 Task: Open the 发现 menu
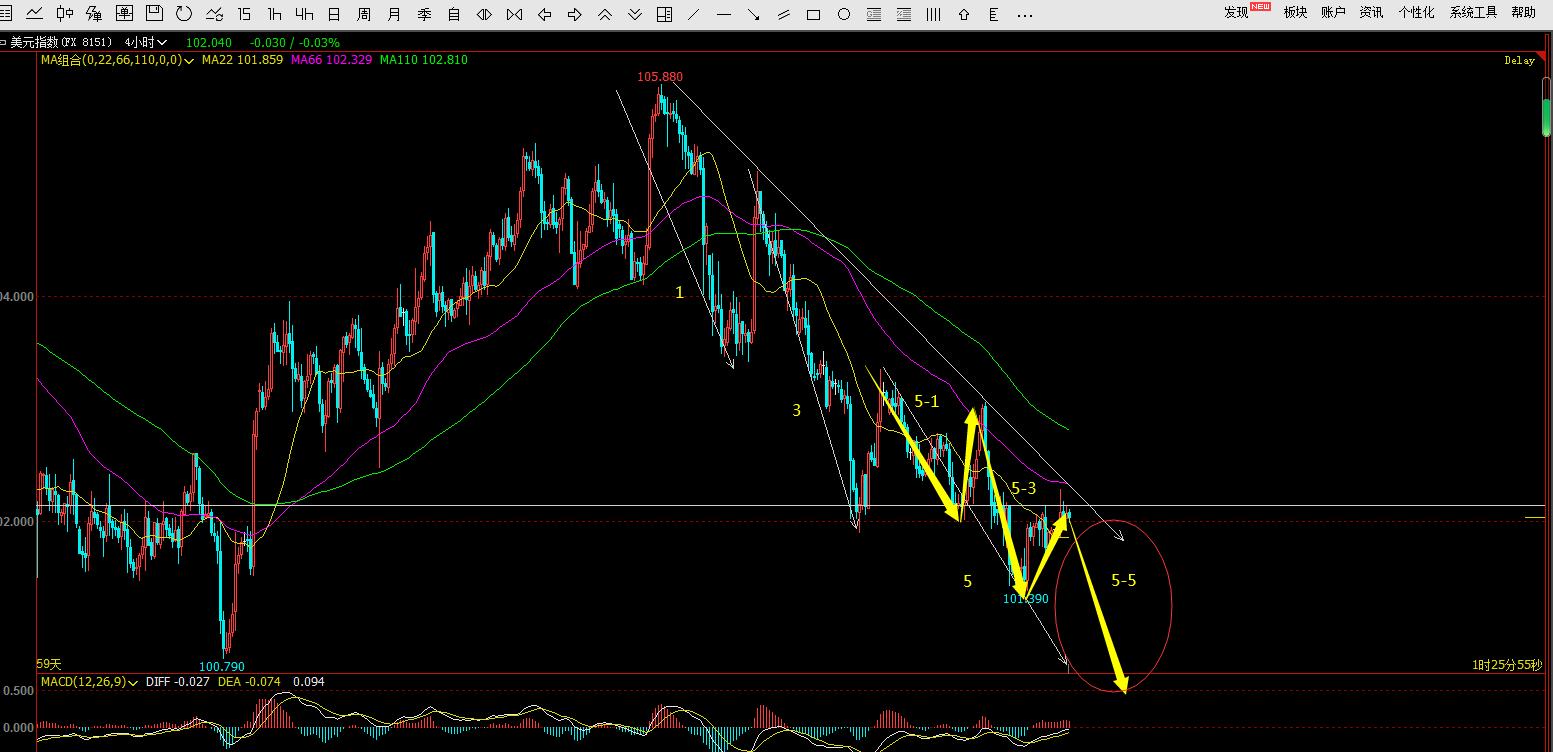click(x=1237, y=12)
